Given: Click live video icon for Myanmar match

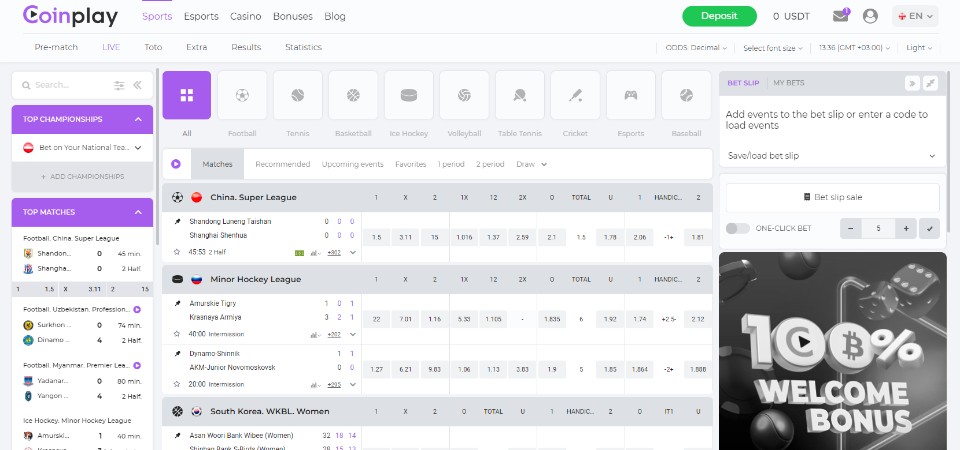Looking at the screenshot, I should coord(137,366).
